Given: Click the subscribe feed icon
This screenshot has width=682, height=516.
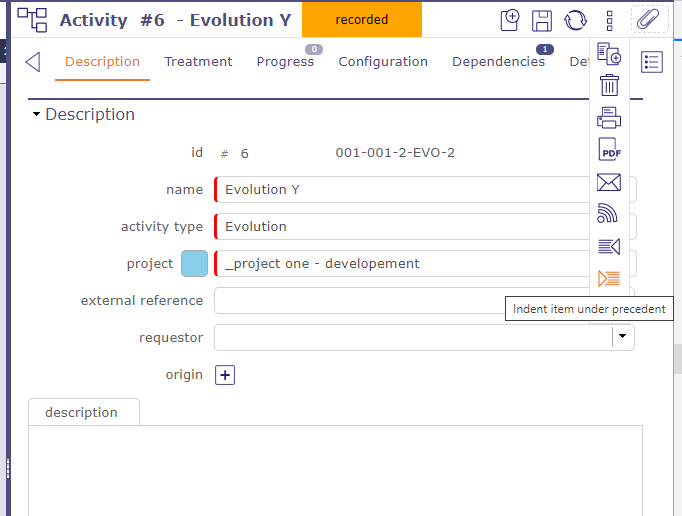Looking at the screenshot, I should (608, 213).
